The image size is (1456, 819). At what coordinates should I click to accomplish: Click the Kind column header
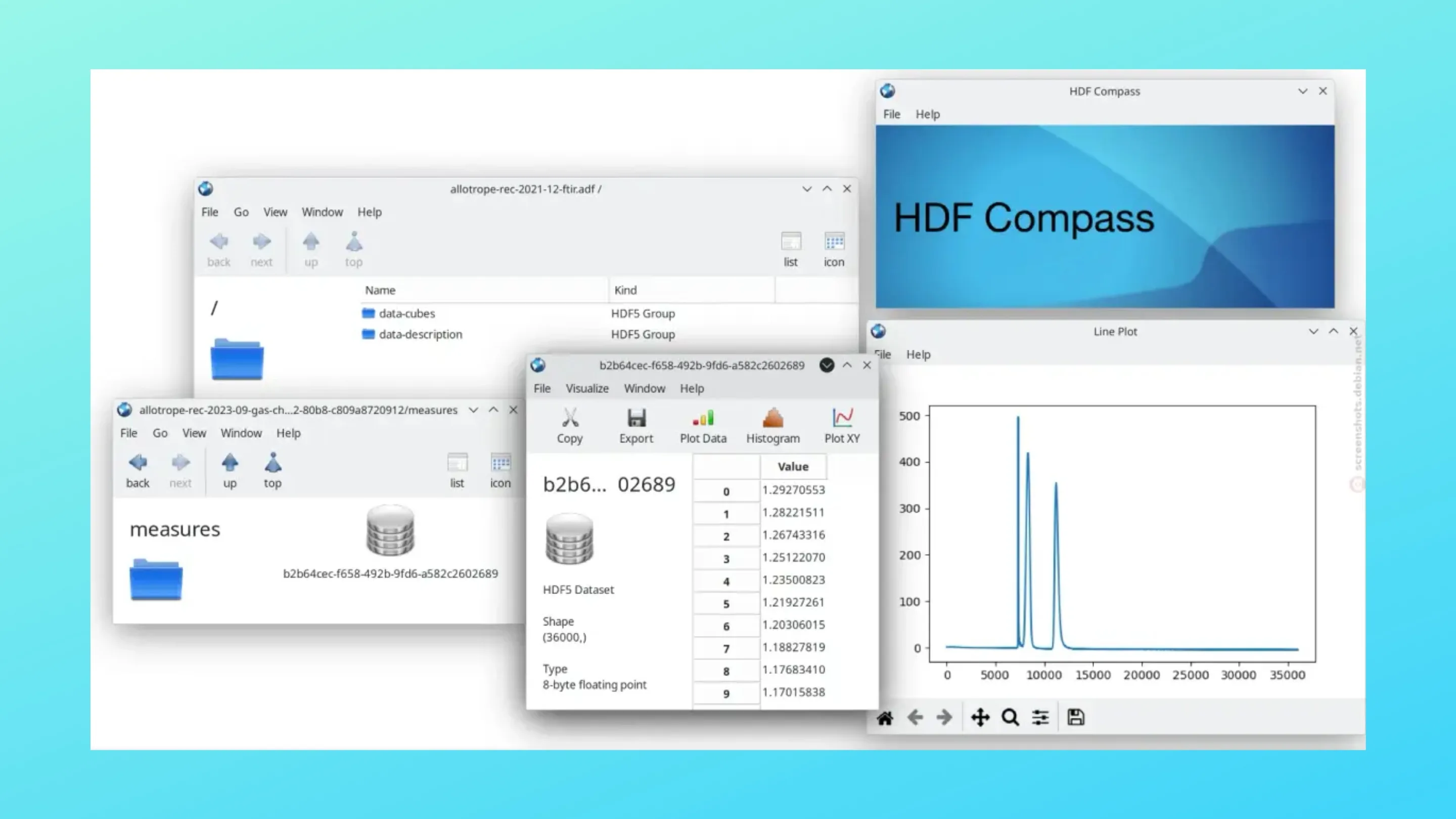click(x=692, y=290)
